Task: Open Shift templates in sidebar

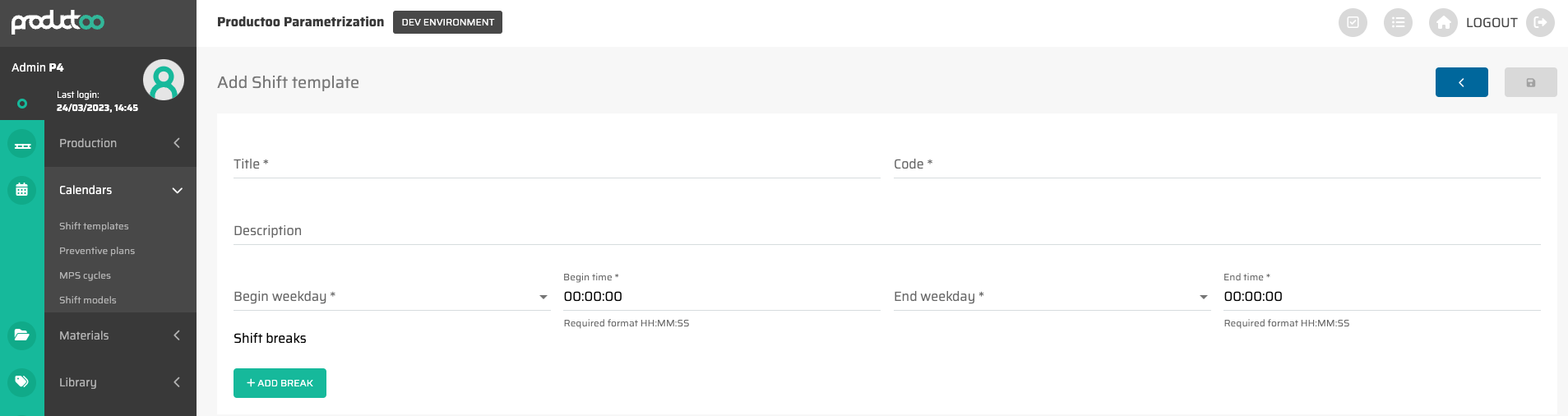Action: pyautogui.click(x=94, y=226)
